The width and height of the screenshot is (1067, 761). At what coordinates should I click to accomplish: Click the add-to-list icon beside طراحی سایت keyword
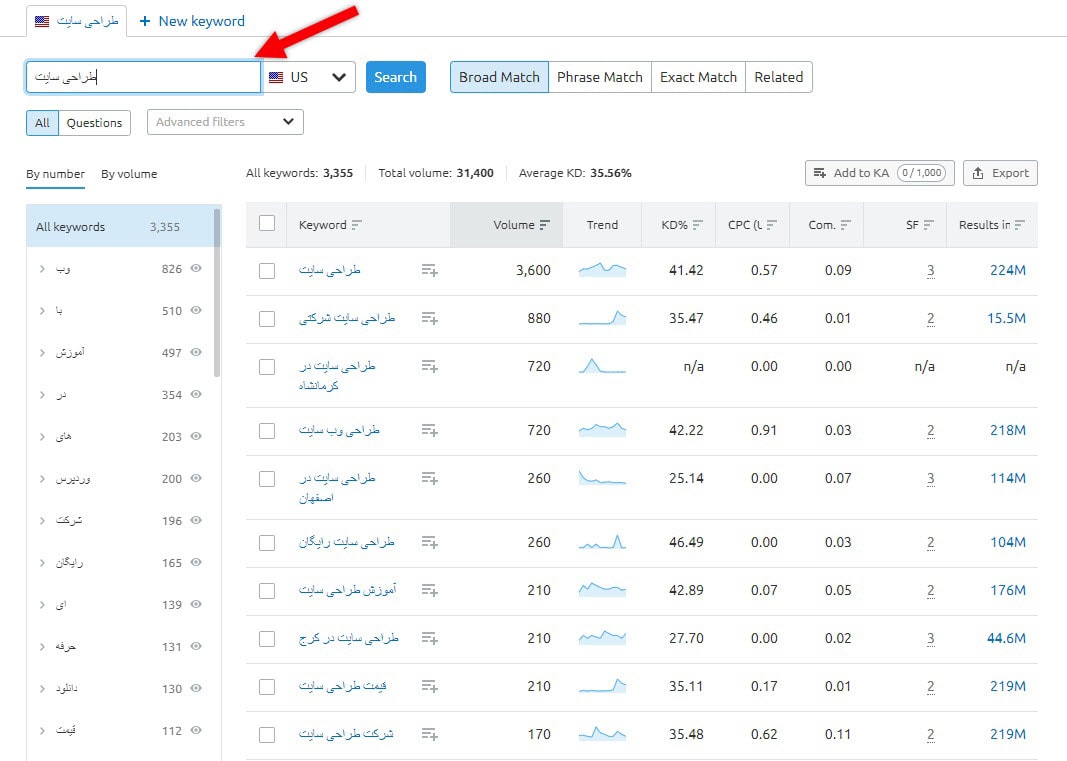coord(430,271)
